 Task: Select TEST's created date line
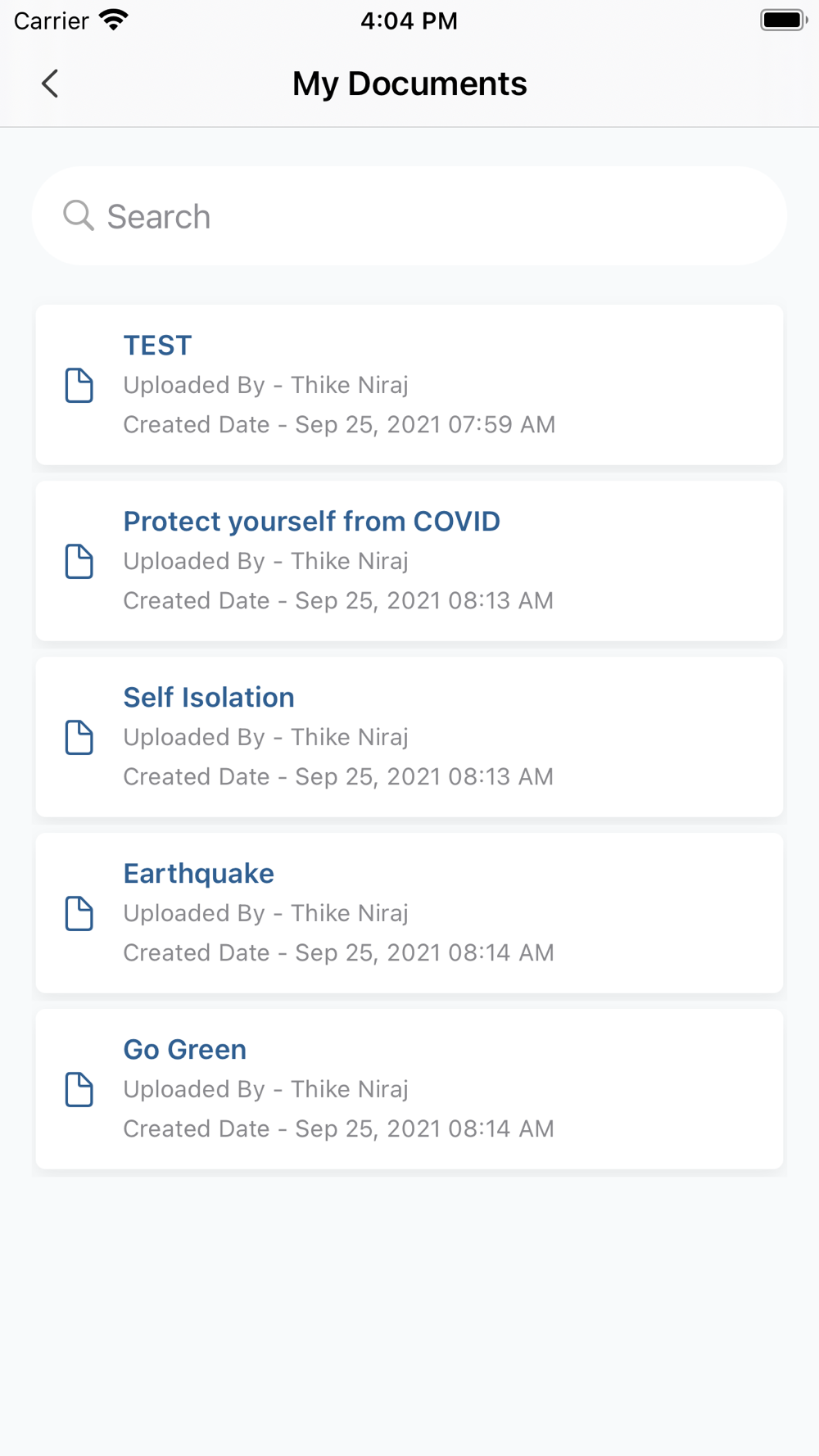339,424
